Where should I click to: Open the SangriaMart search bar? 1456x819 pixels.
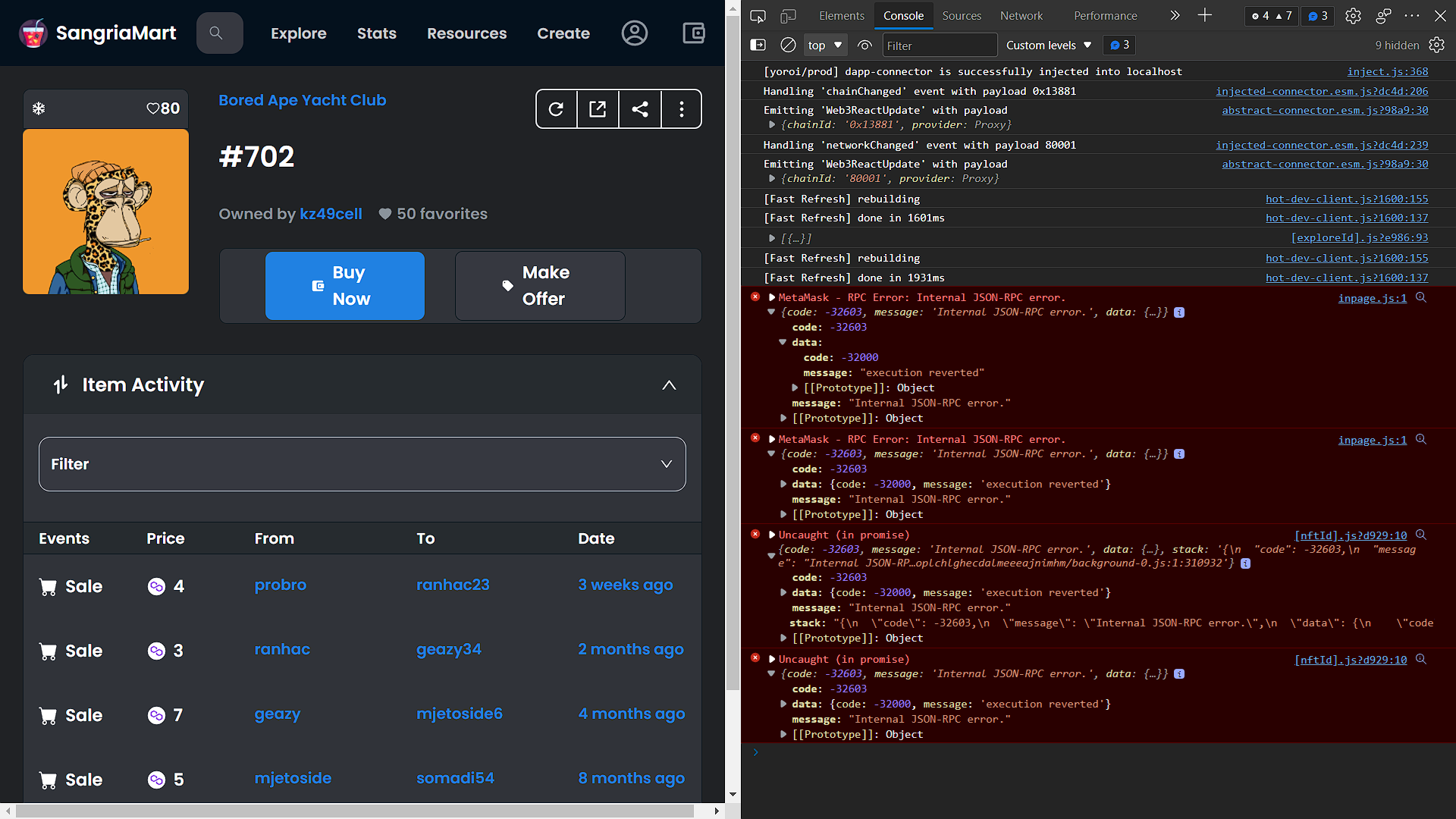(219, 33)
